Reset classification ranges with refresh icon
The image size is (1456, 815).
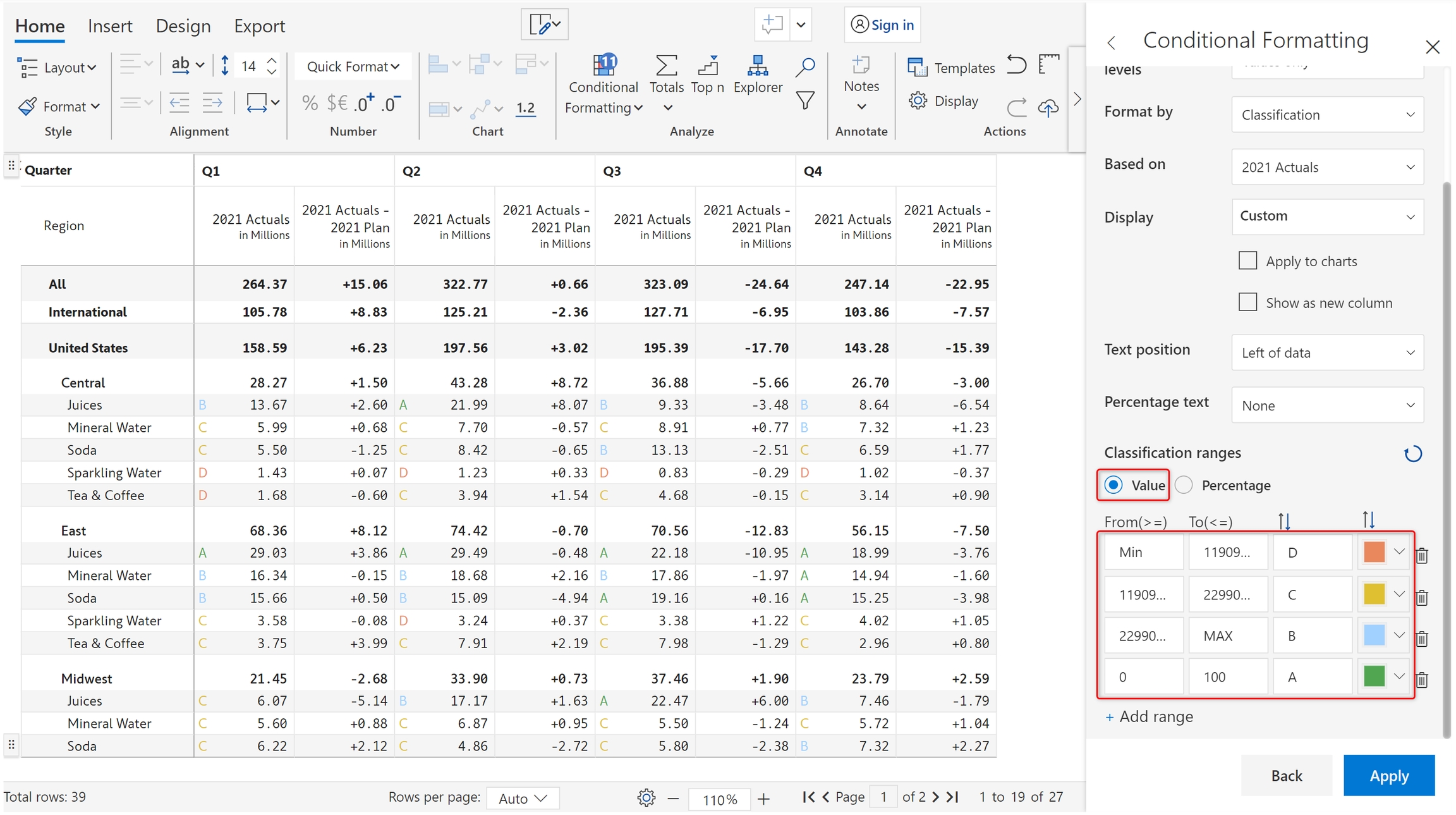pyautogui.click(x=1412, y=454)
